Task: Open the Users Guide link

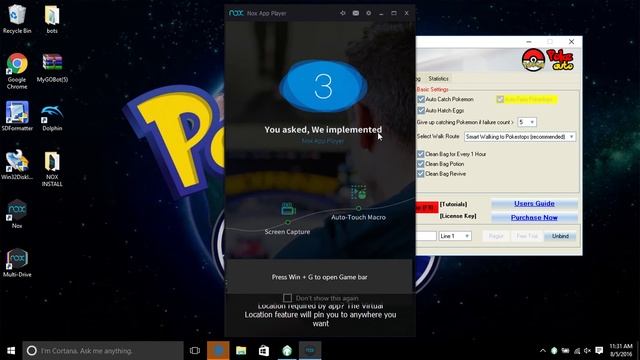Action: coord(534,203)
